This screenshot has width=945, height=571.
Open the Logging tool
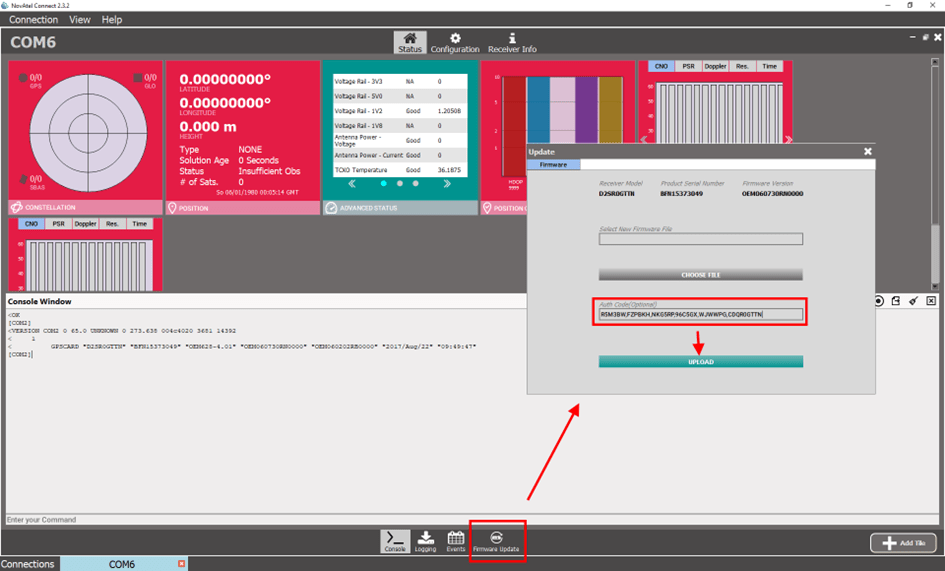click(x=425, y=541)
